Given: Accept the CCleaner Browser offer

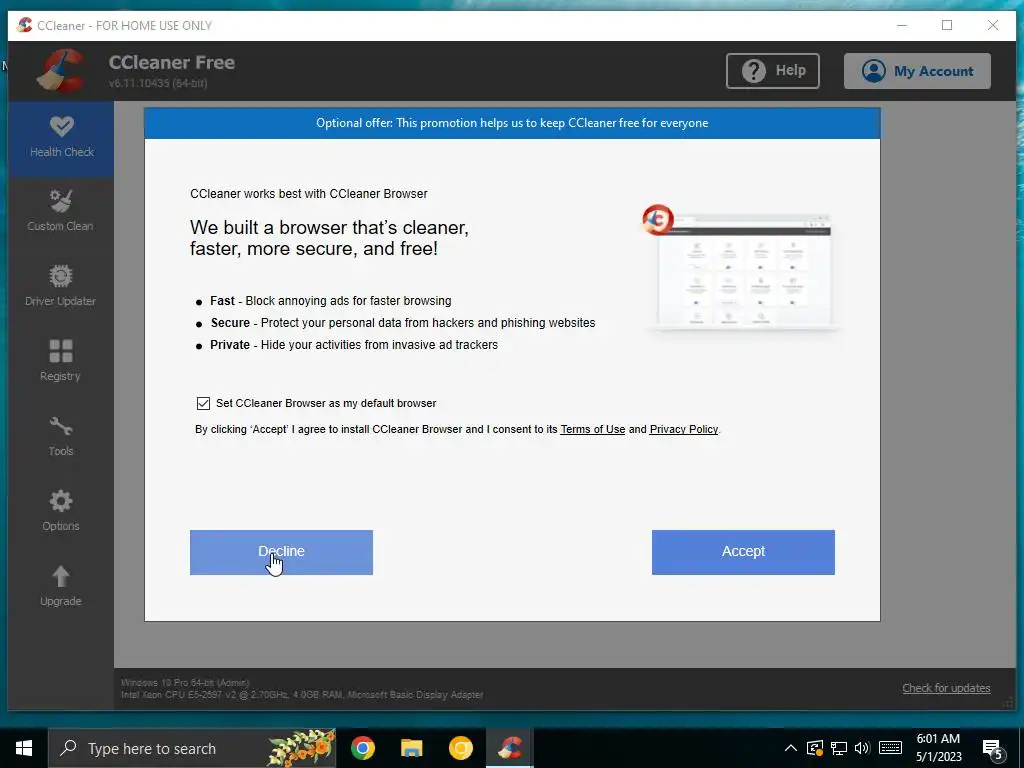Looking at the screenshot, I should 743,552.
